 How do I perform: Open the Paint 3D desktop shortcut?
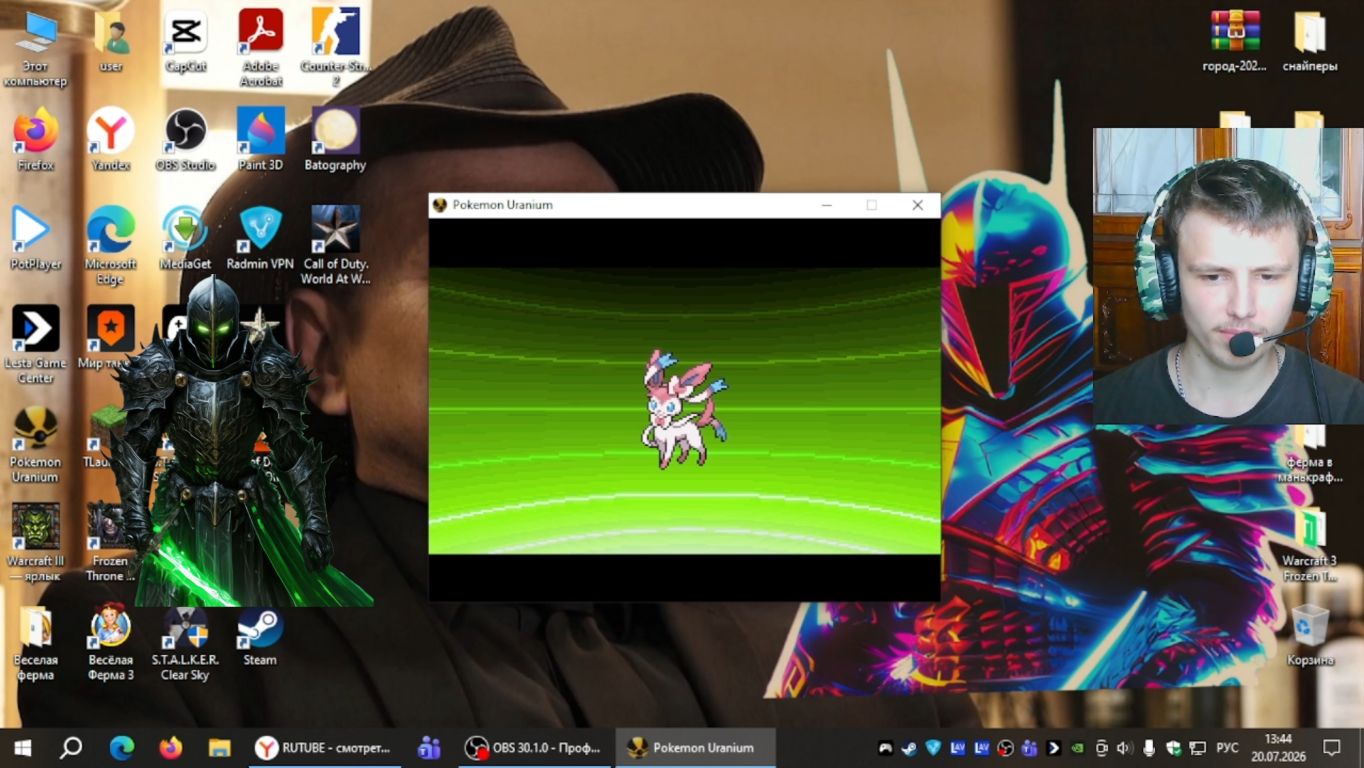coord(260,139)
